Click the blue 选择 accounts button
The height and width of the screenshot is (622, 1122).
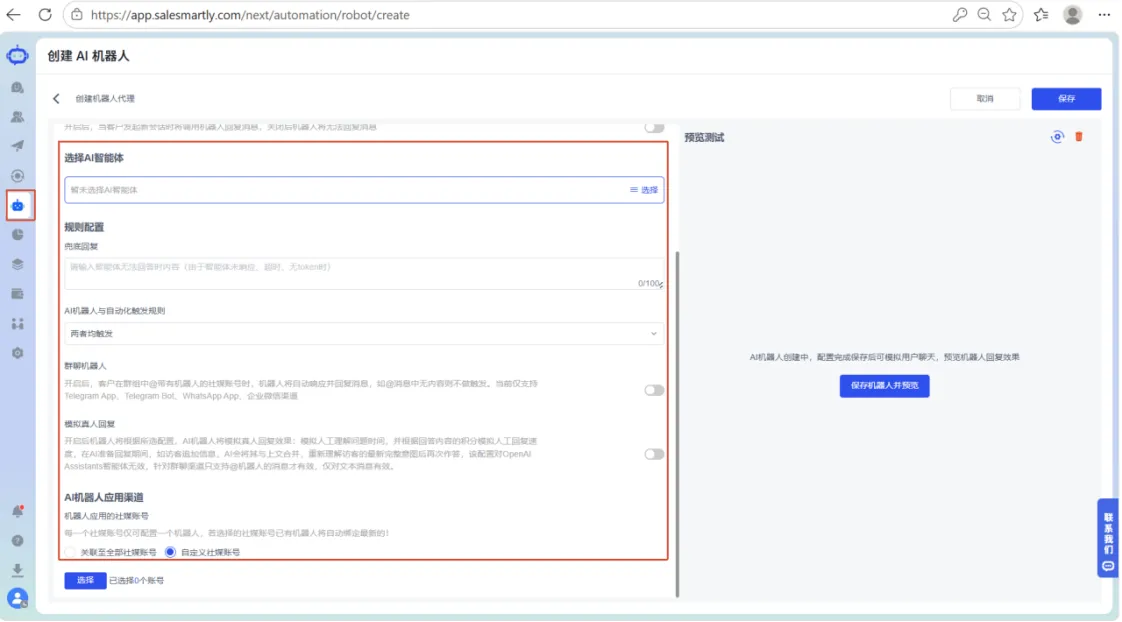(x=85, y=580)
